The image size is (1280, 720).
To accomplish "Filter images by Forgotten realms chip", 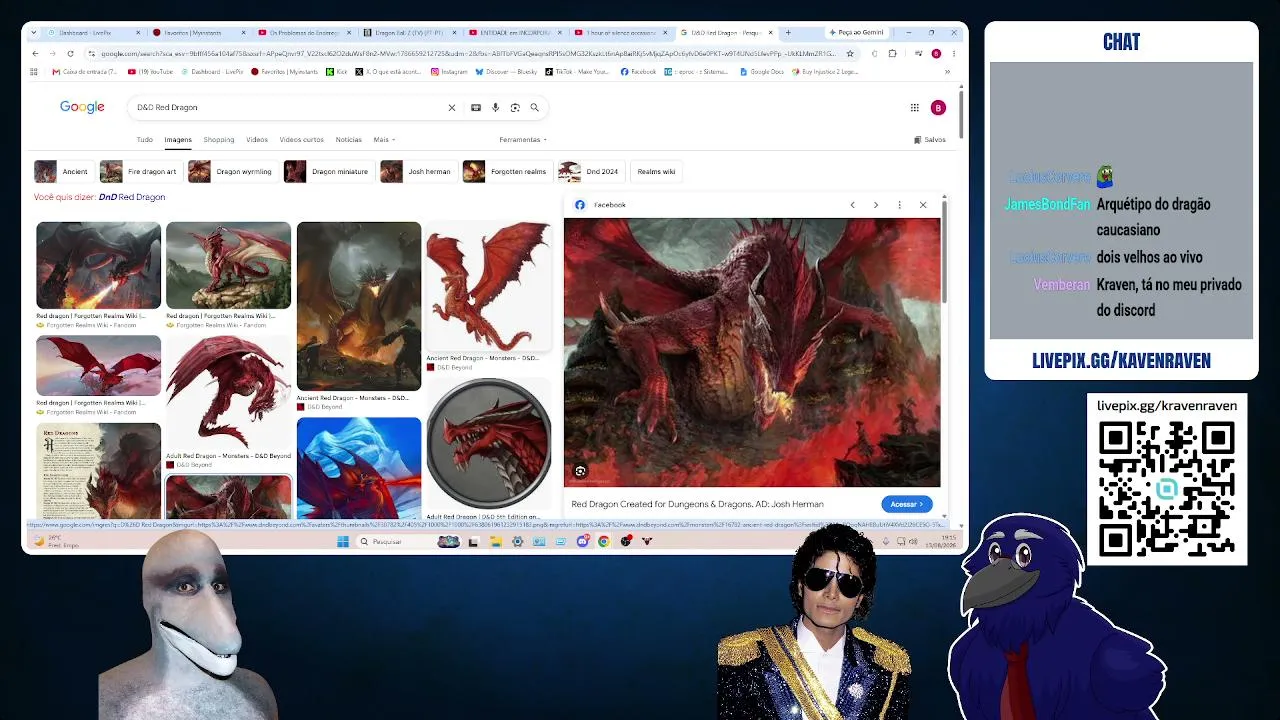I will coord(506,172).
